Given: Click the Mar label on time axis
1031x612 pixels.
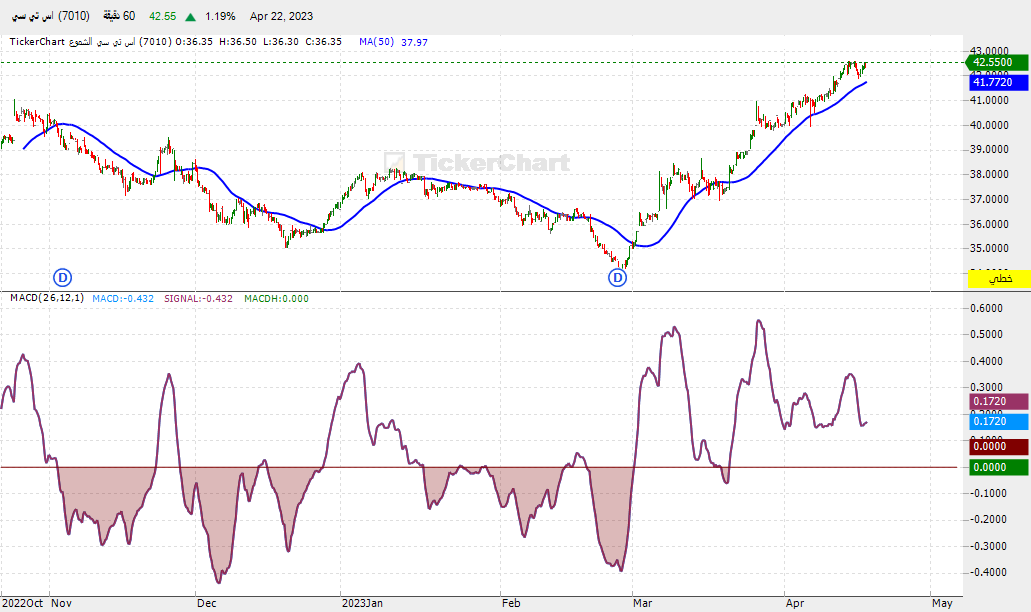Looking at the screenshot, I should [x=642, y=603].
